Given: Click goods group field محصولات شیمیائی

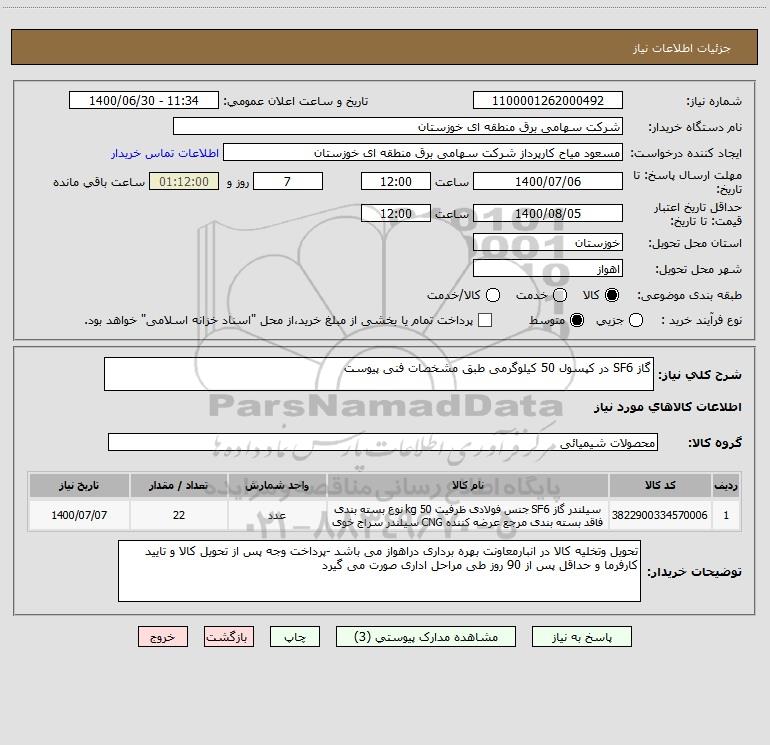Looking at the screenshot, I should tap(383, 442).
